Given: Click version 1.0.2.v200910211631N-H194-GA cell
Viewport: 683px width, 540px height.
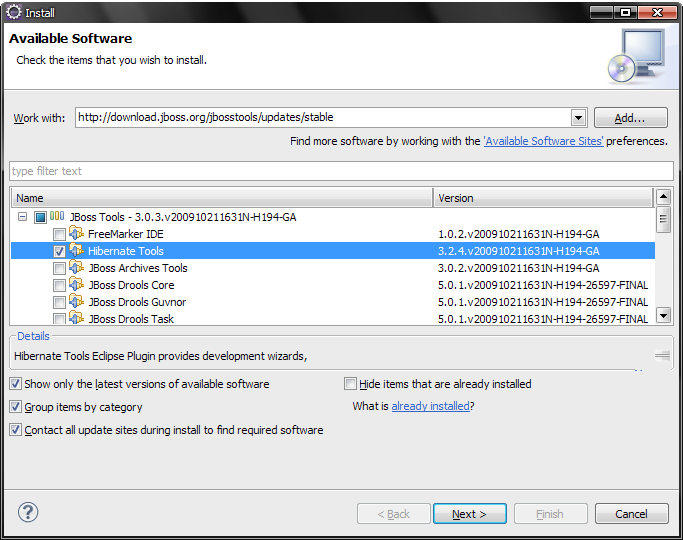Looking at the screenshot, I should tap(518, 234).
